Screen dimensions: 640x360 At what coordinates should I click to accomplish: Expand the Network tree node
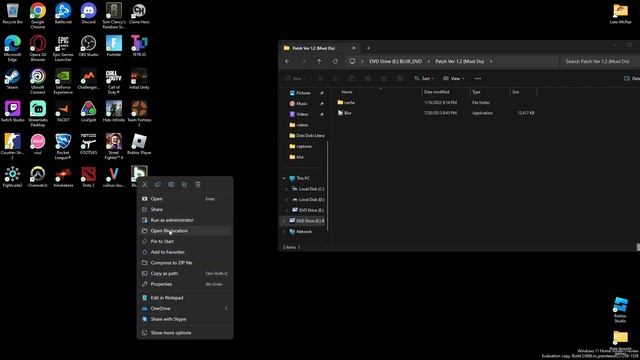[x=284, y=231]
